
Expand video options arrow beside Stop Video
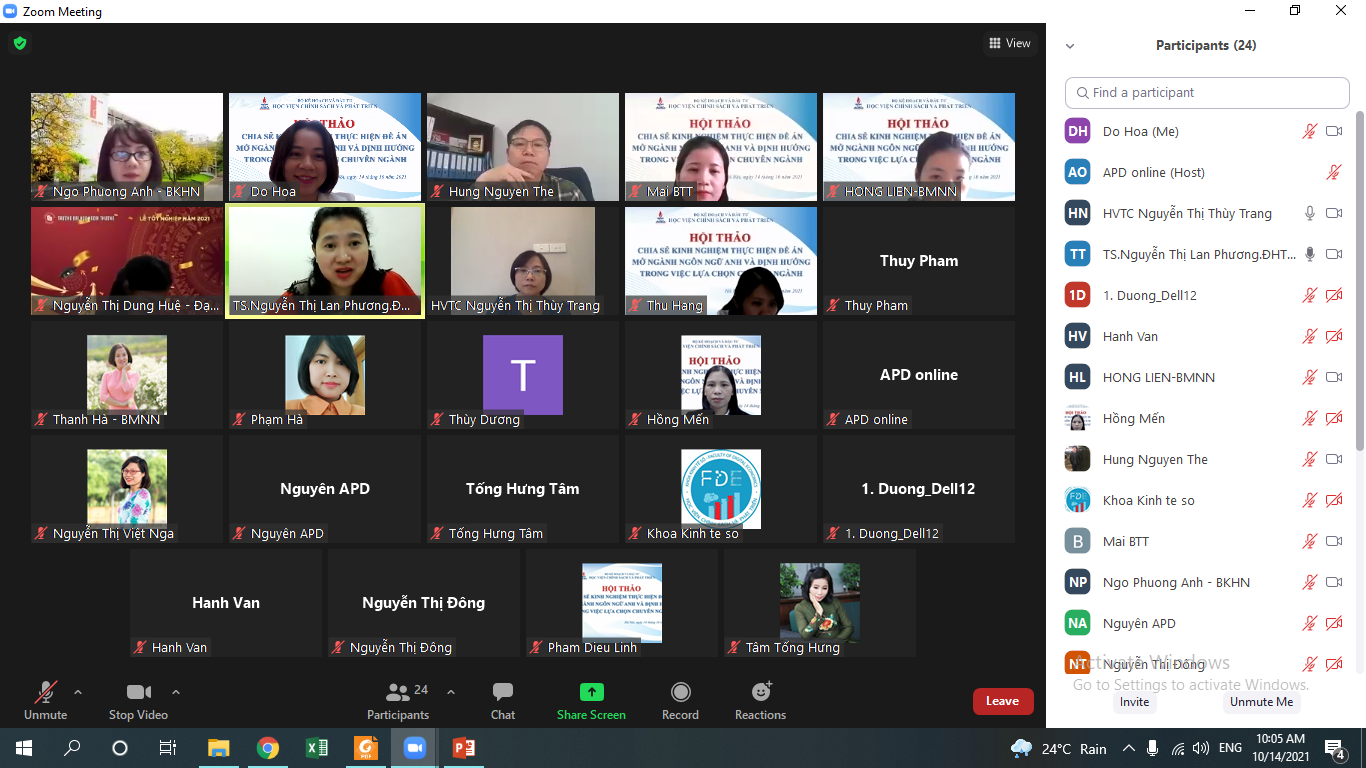click(x=176, y=691)
